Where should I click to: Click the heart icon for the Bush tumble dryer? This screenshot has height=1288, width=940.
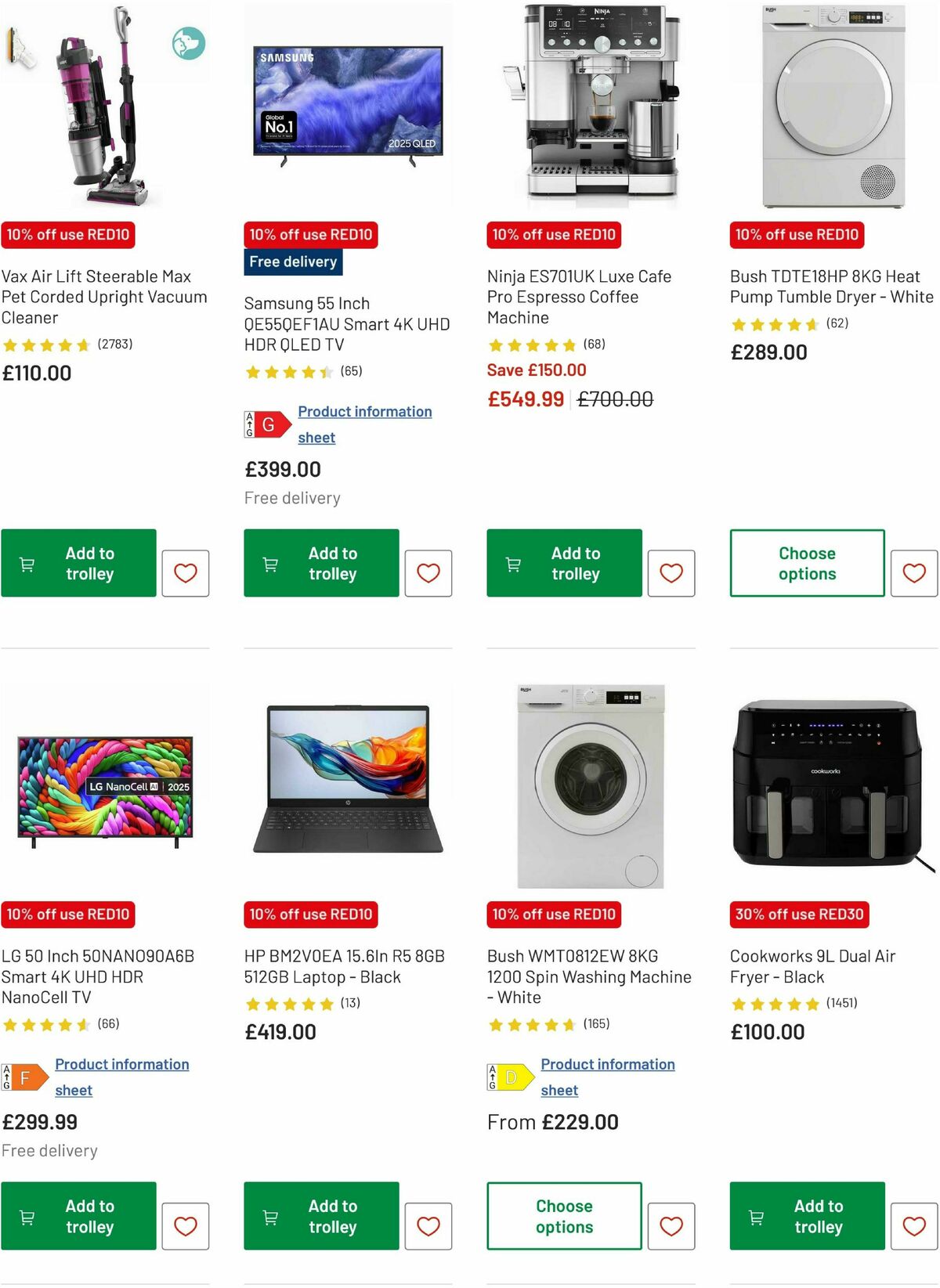914,572
